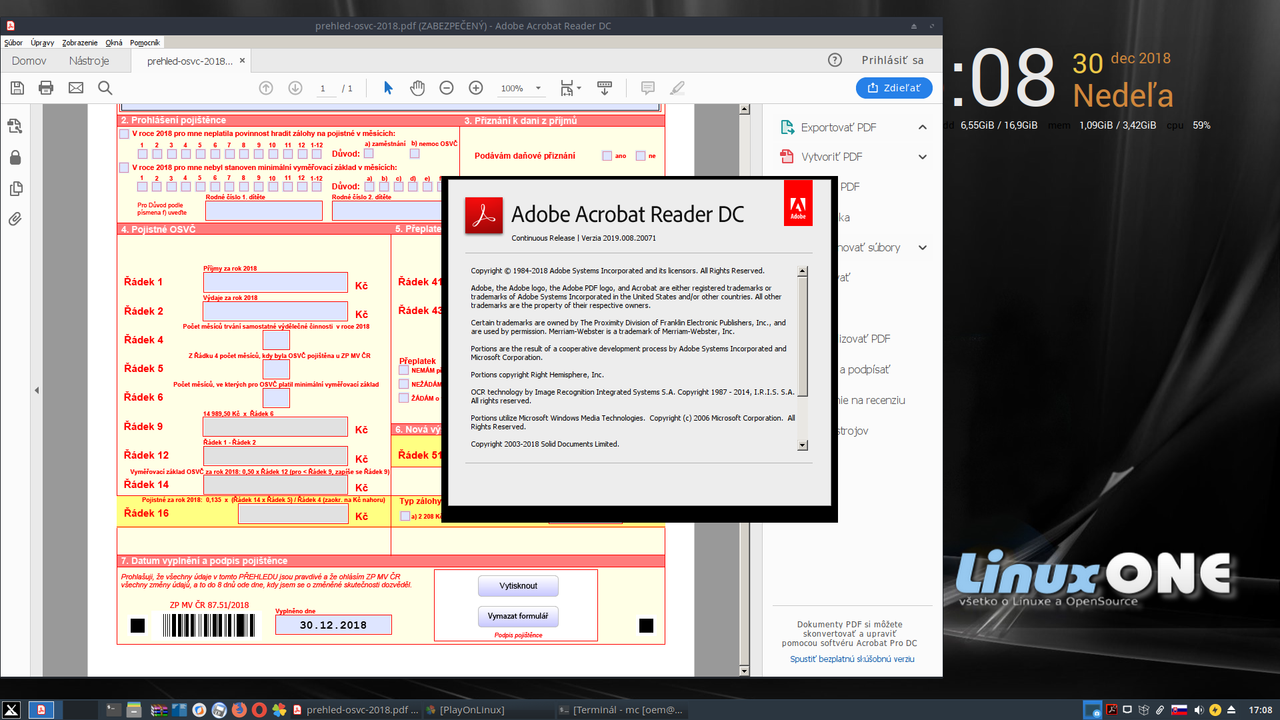The image size is (1280, 720).
Task: Open the search magnifier in the toolbar
Action: pos(105,88)
